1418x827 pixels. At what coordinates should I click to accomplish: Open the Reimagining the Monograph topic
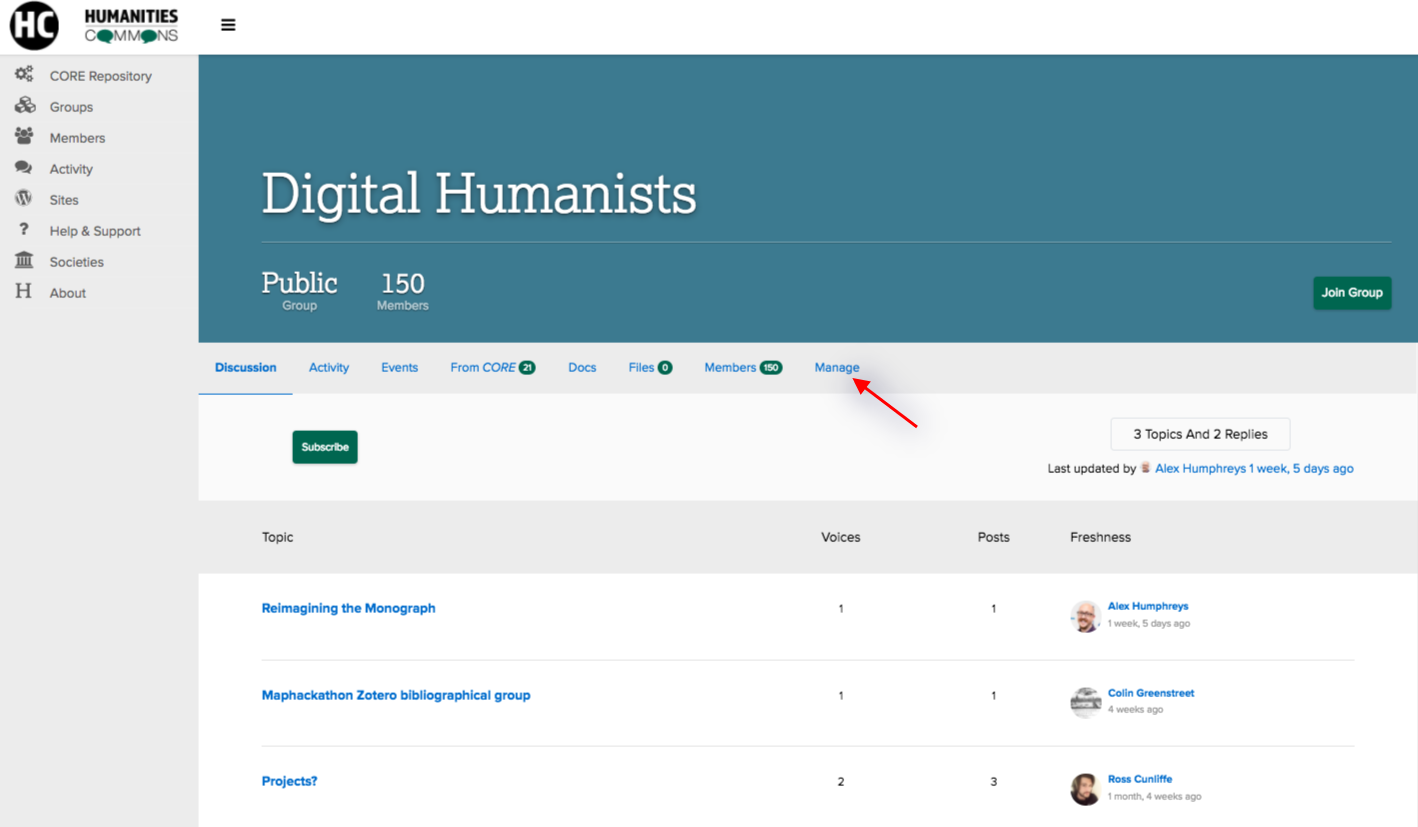tap(348, 608)
